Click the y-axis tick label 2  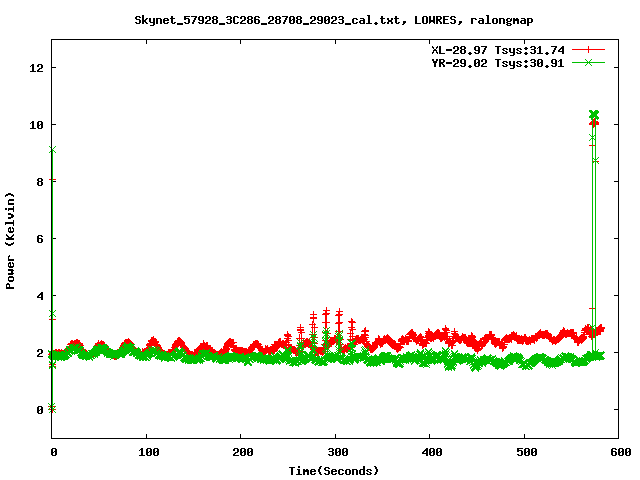40,353
